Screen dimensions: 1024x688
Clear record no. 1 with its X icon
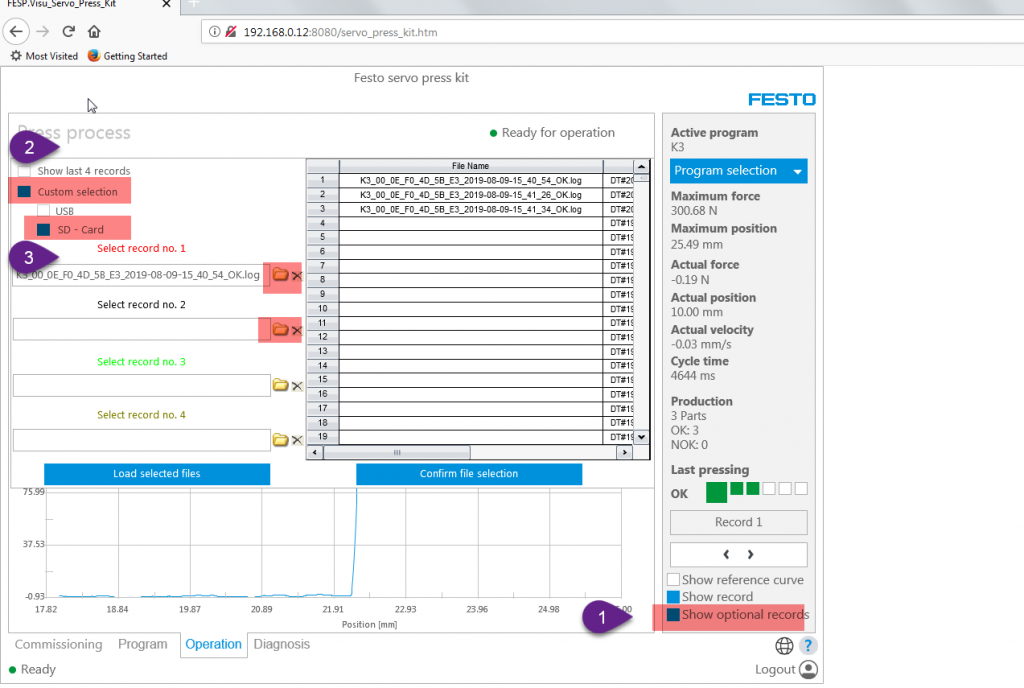[x=296, y=275]
